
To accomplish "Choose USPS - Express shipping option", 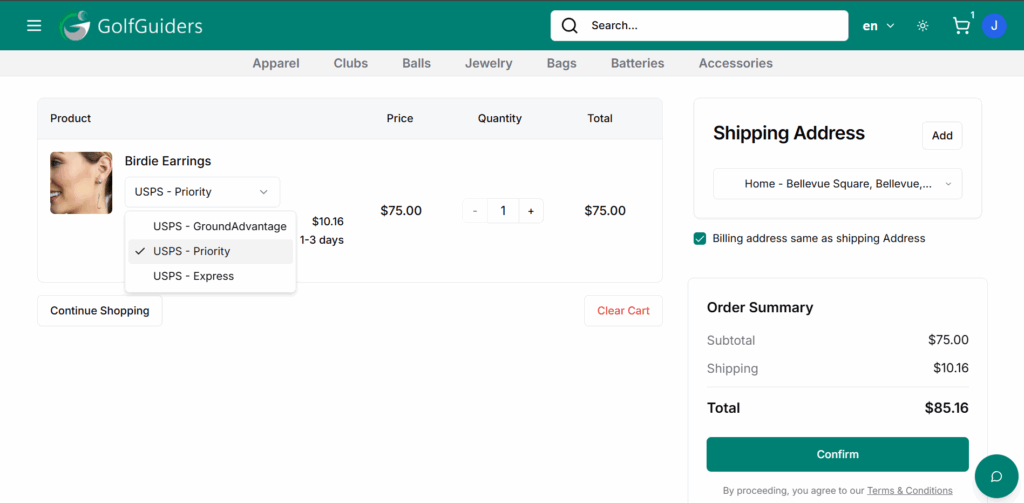I will 193,276.
